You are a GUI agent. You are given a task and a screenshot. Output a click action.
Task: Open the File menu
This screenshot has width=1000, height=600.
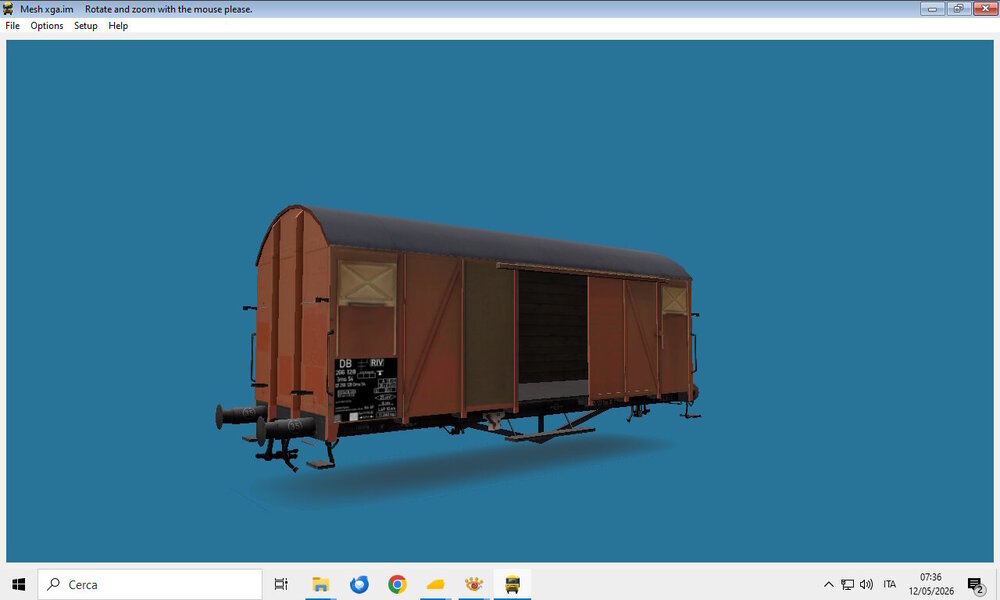pyautogui.click(x=12, y=26)
